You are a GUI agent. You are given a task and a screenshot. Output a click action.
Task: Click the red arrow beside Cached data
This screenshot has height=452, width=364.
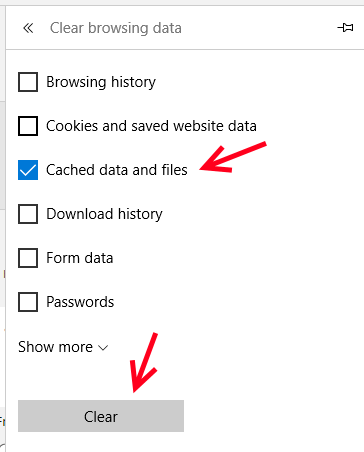233,157
